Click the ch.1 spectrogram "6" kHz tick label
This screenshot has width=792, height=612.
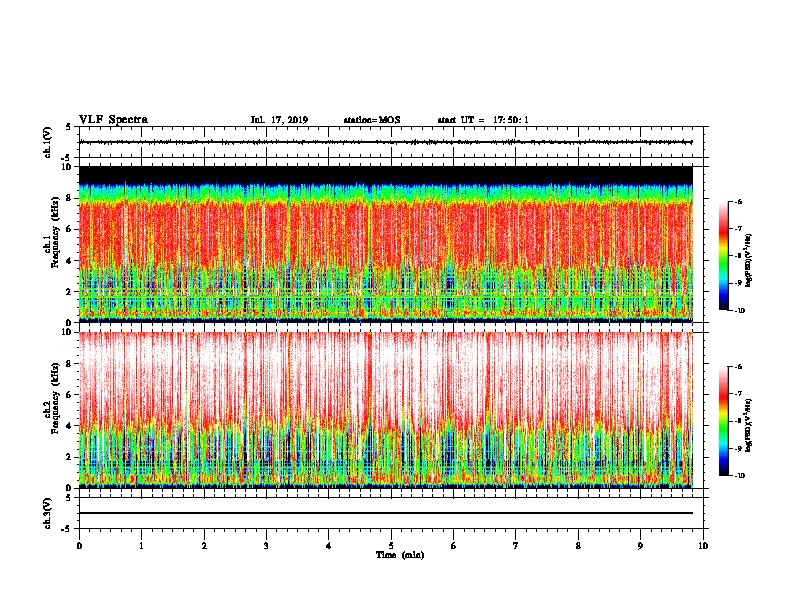tap(69, 229)
